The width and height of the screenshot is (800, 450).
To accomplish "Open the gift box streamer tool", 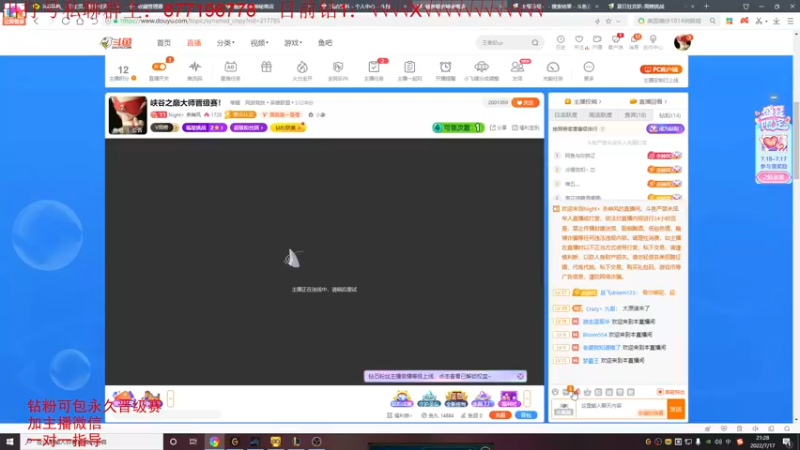I will tap(266, 67).
